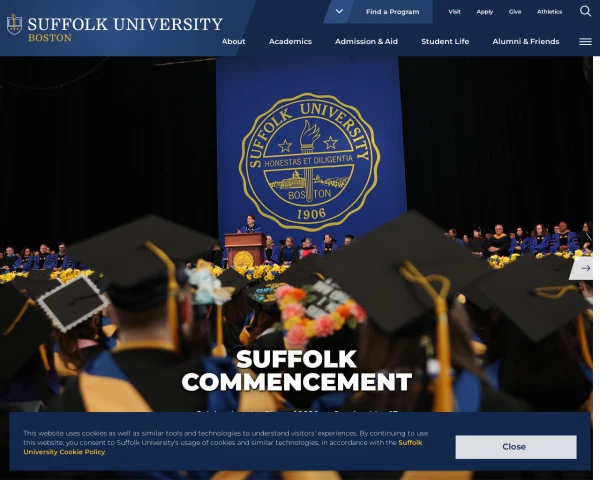Open the Alumni & Friends menu
This screenshot has width=600, height=480.
[526, 41]
